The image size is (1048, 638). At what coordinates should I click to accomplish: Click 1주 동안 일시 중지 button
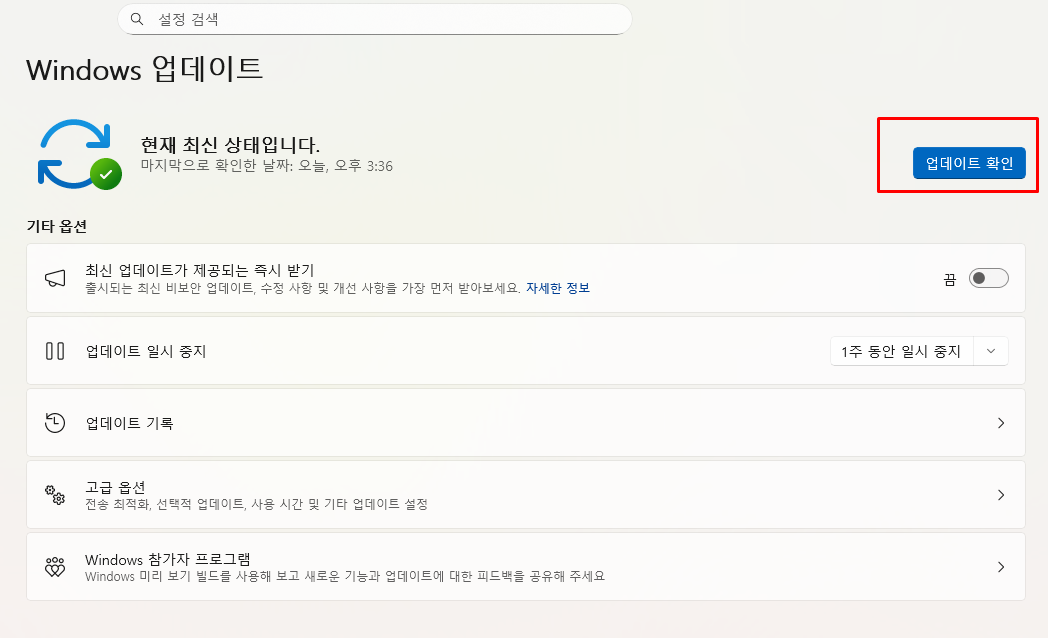(902, 351)
